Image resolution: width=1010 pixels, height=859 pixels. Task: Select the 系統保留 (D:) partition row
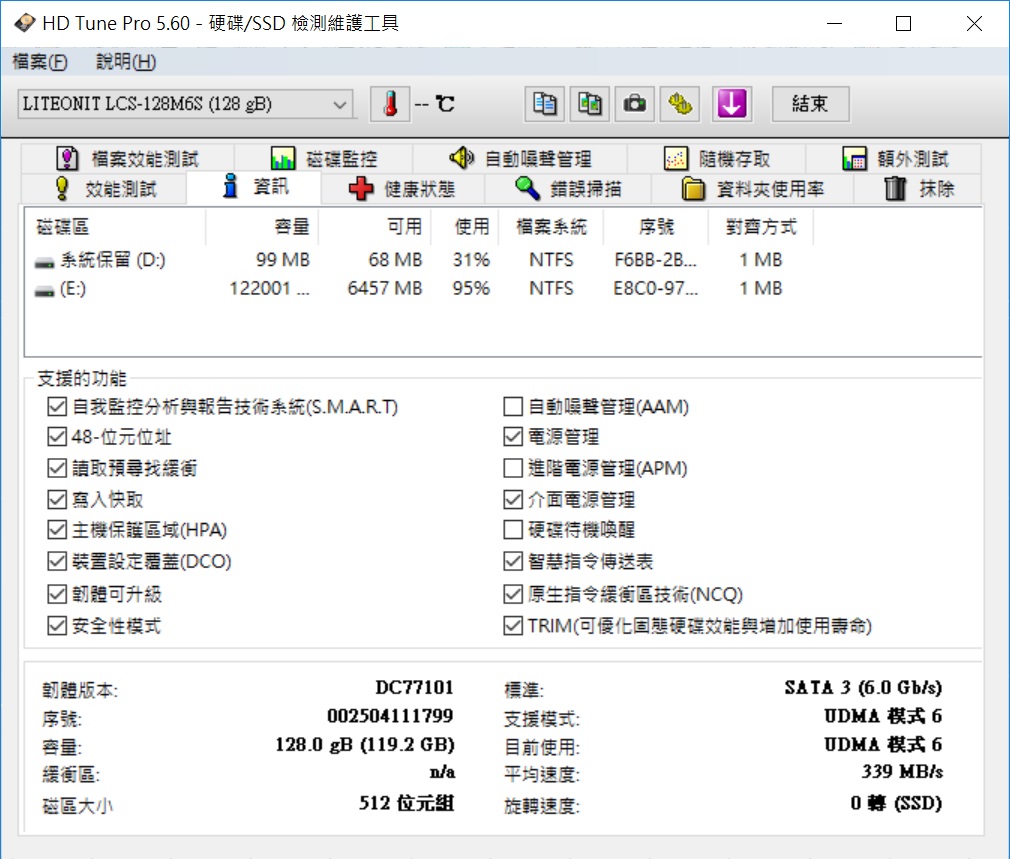point(419,261)
